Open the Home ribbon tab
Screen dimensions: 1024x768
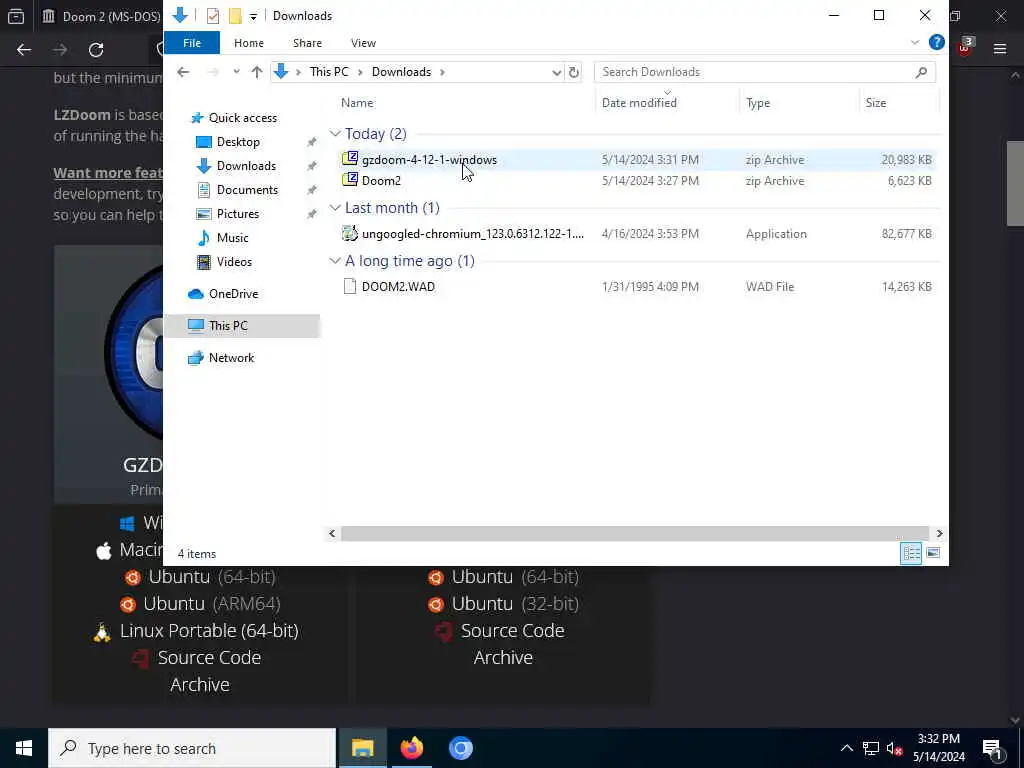pos(249,43)
